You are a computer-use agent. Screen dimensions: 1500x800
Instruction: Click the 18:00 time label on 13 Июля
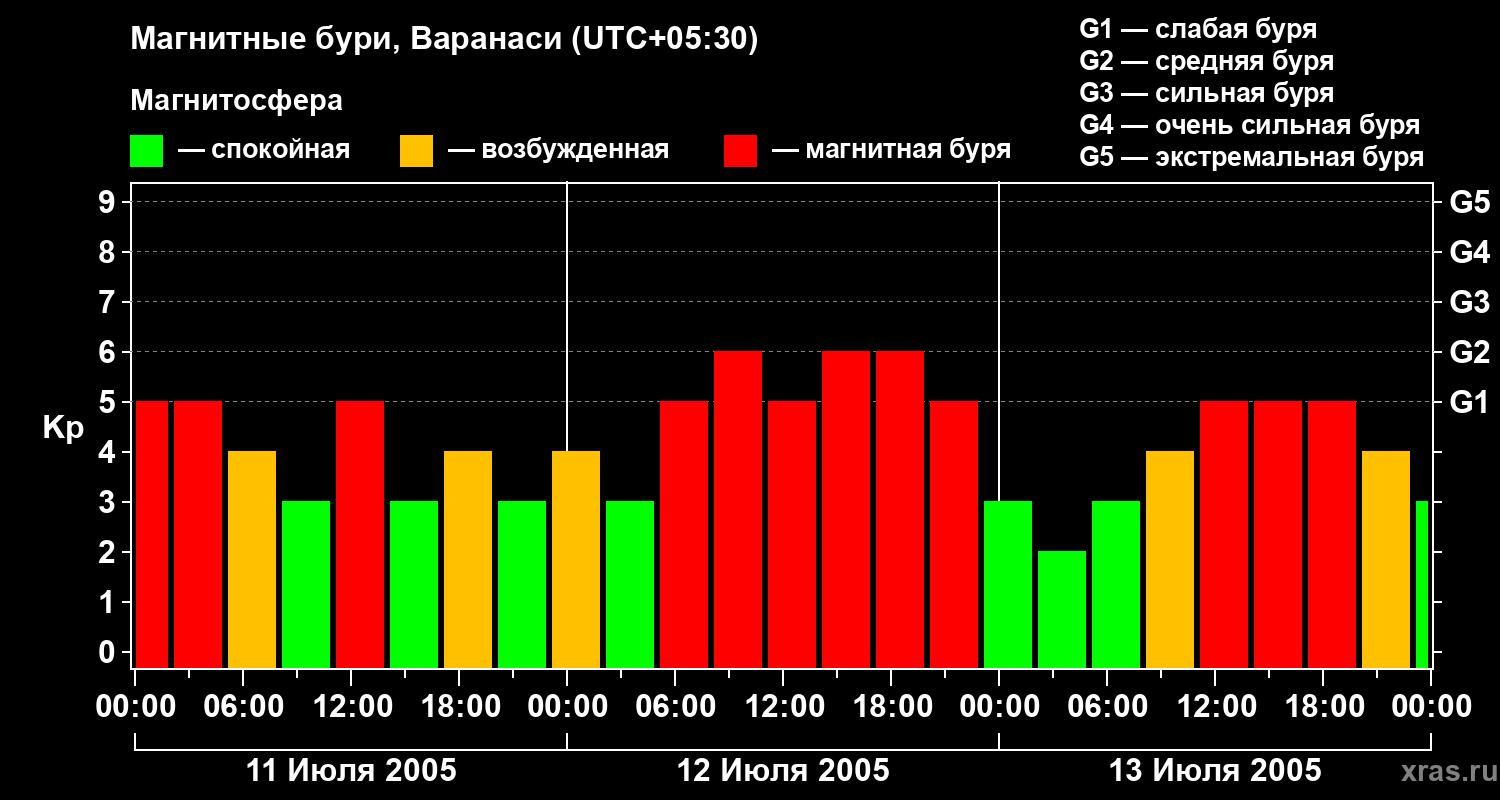click(1323, 707)
